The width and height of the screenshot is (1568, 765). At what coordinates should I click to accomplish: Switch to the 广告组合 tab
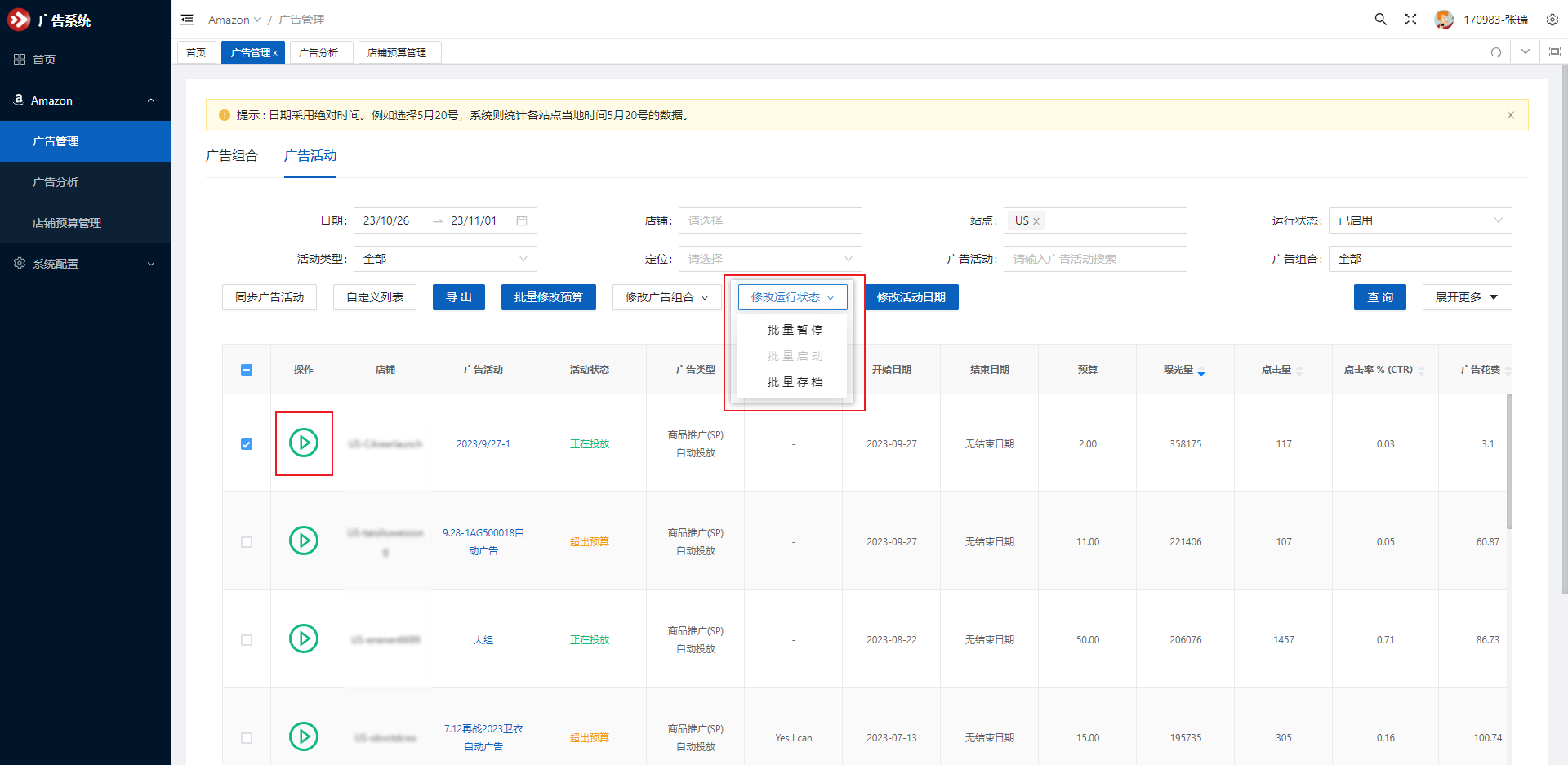232,155
